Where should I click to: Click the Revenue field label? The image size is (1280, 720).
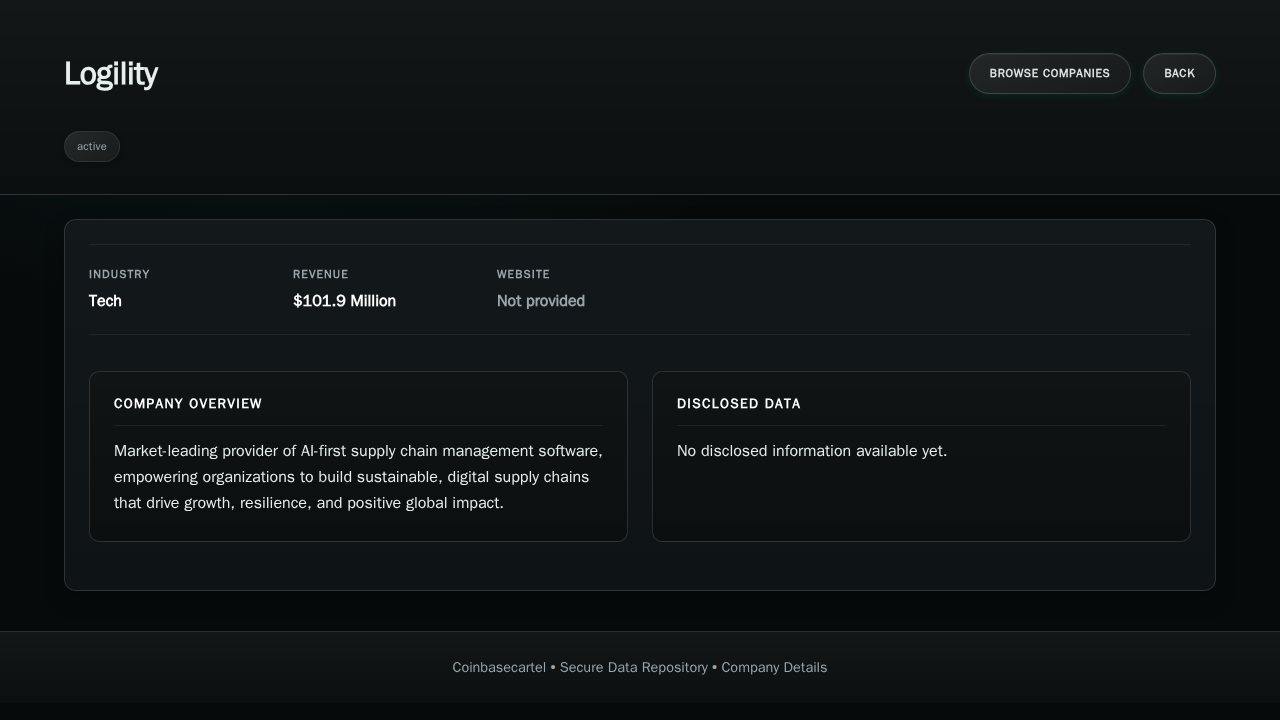point(321,274)
